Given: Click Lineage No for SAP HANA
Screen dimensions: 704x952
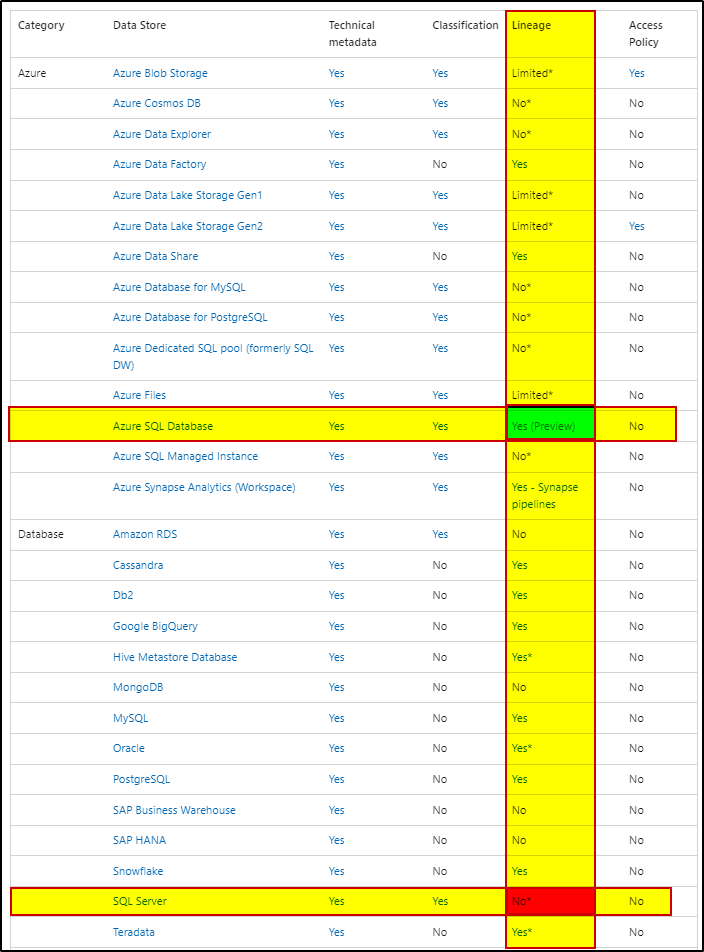Looking at the screenshot, I should [x=519, y=840].
